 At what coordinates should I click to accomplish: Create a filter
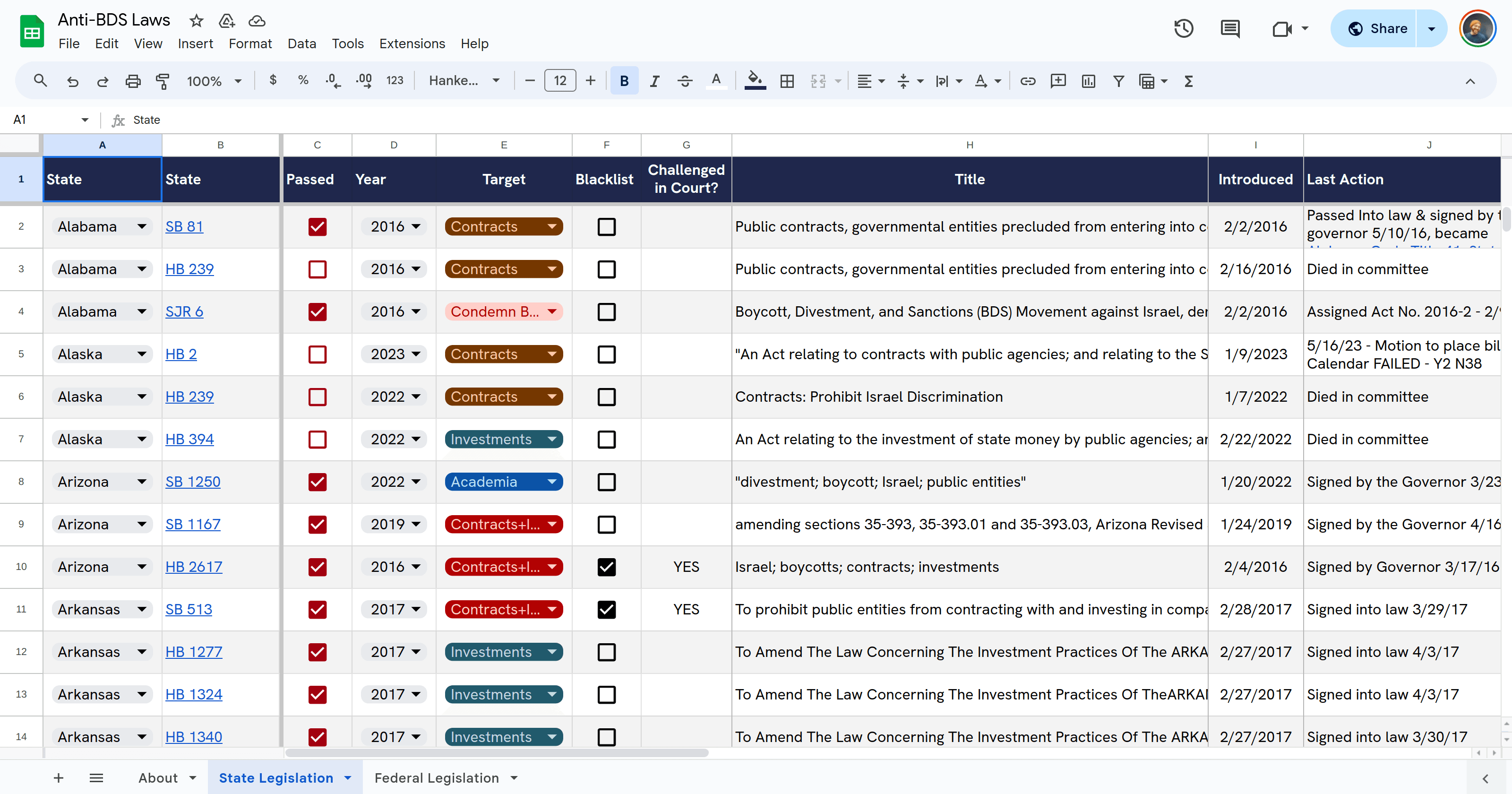(x=1119, y=81)
